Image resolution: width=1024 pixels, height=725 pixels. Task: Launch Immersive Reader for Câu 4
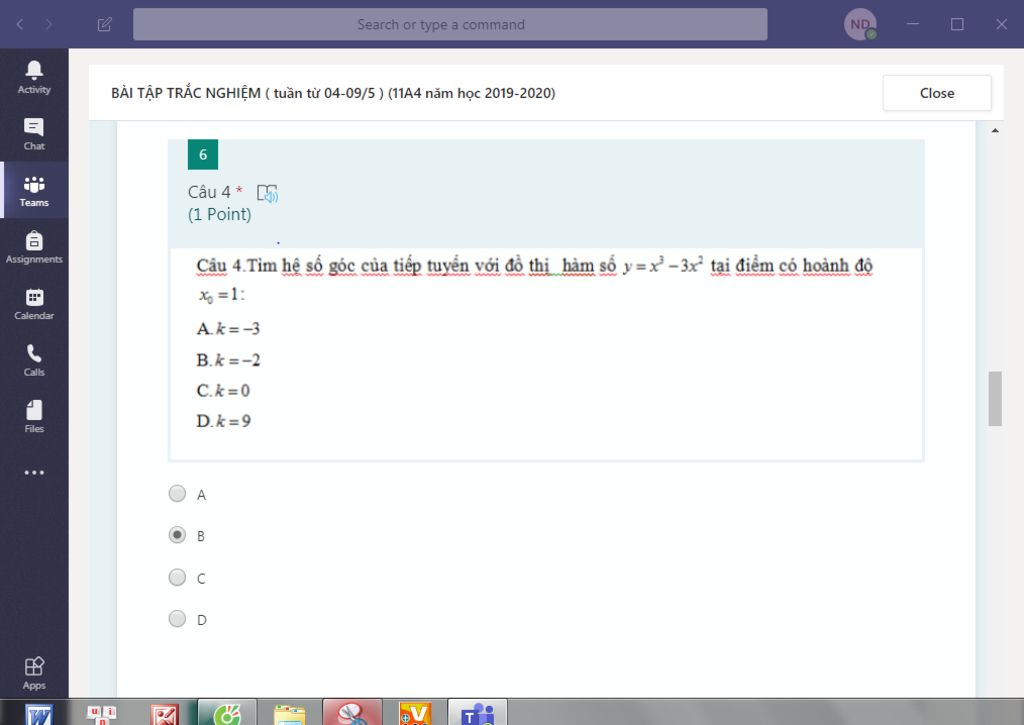(267, 193)
